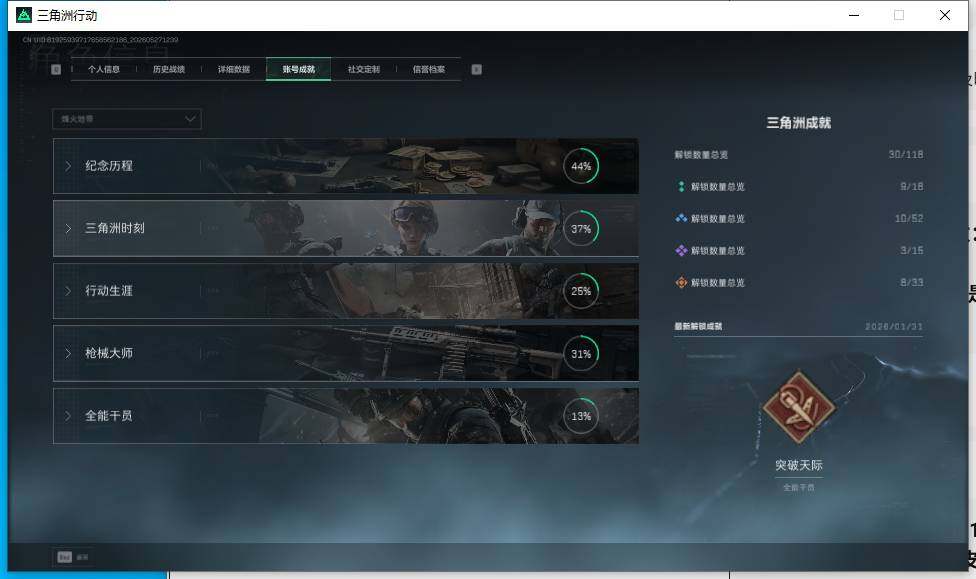Click the previous-tab Q key icon
The width and height of the screenshot is (976, 579).
point(56,69)
